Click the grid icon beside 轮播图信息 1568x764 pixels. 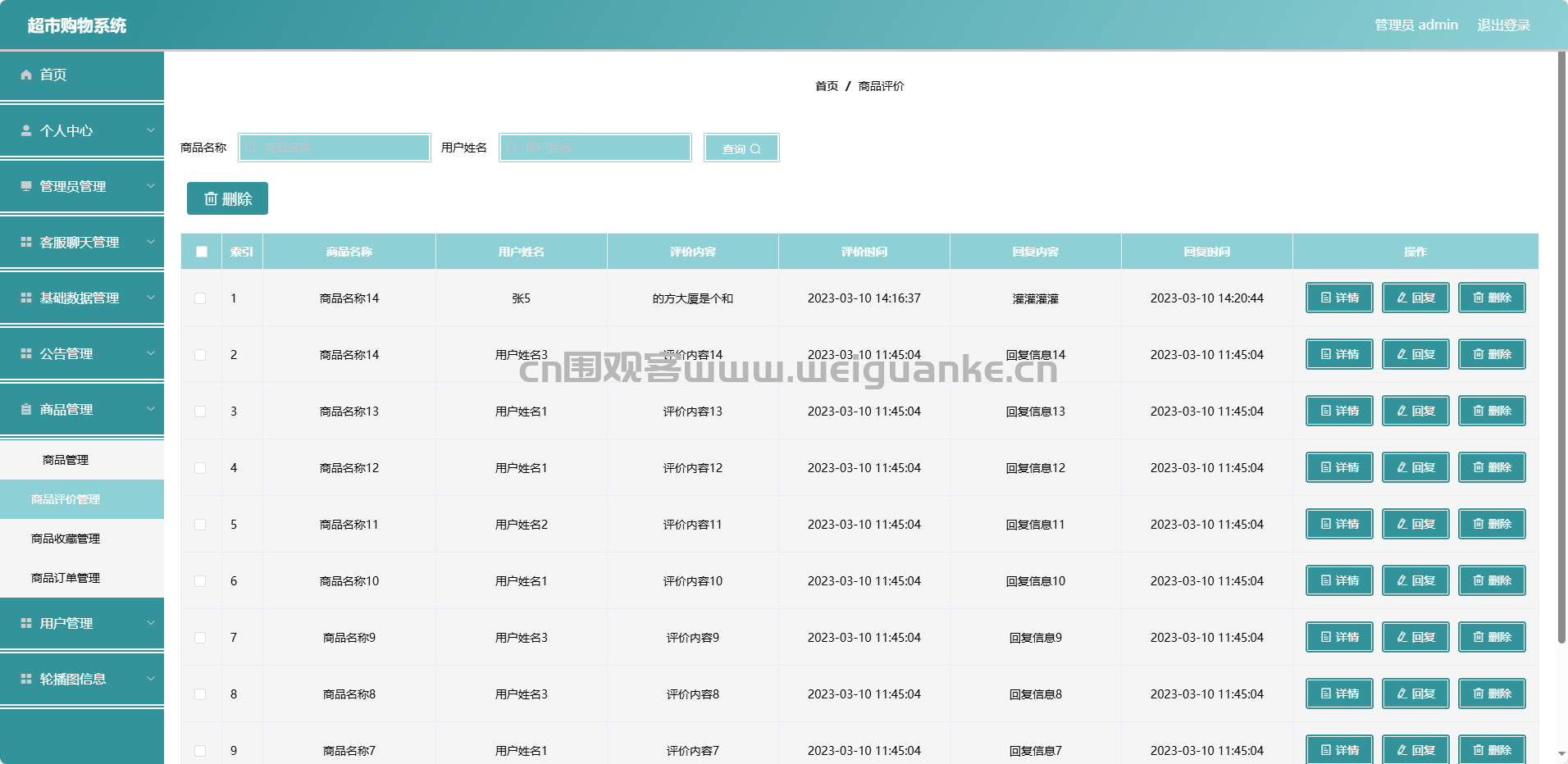pyautogui.click(x=26, y=679)
